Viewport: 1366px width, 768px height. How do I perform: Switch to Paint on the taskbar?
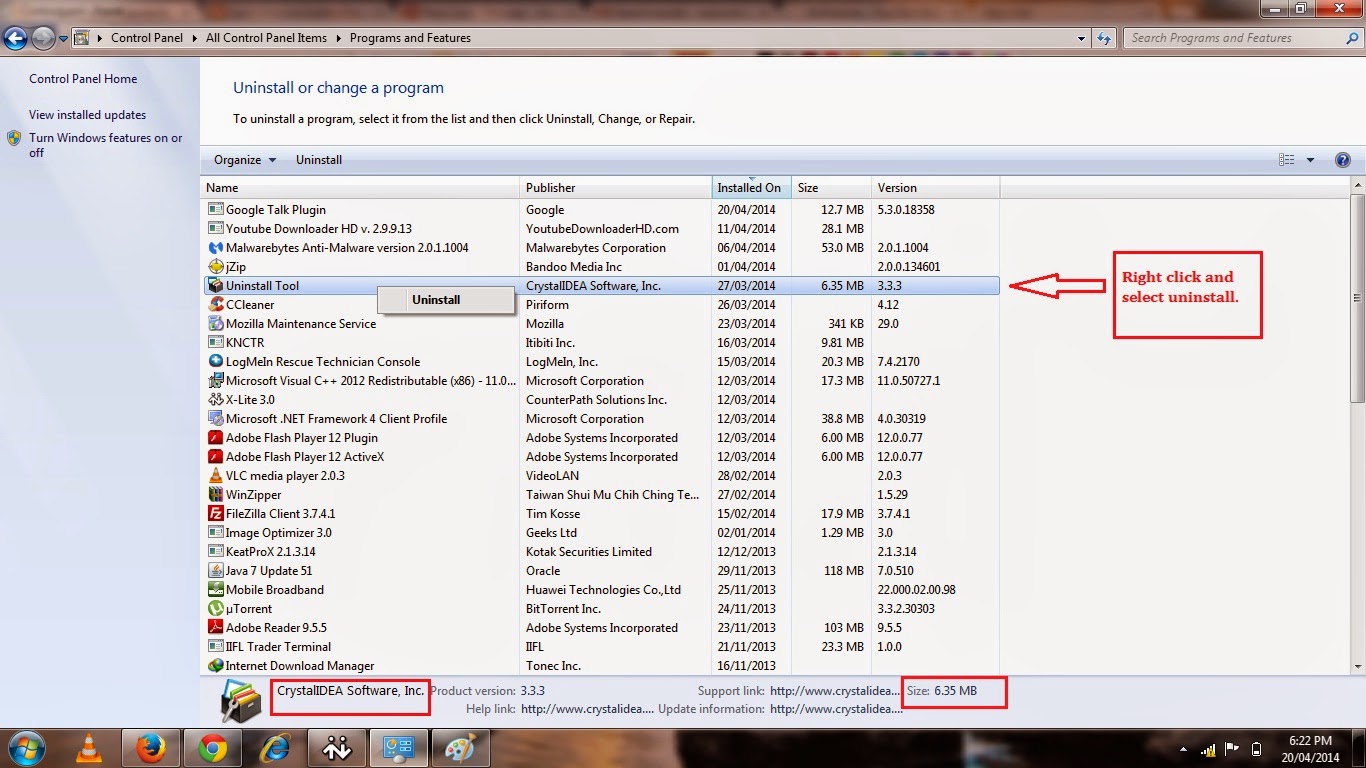pos(460,747)
